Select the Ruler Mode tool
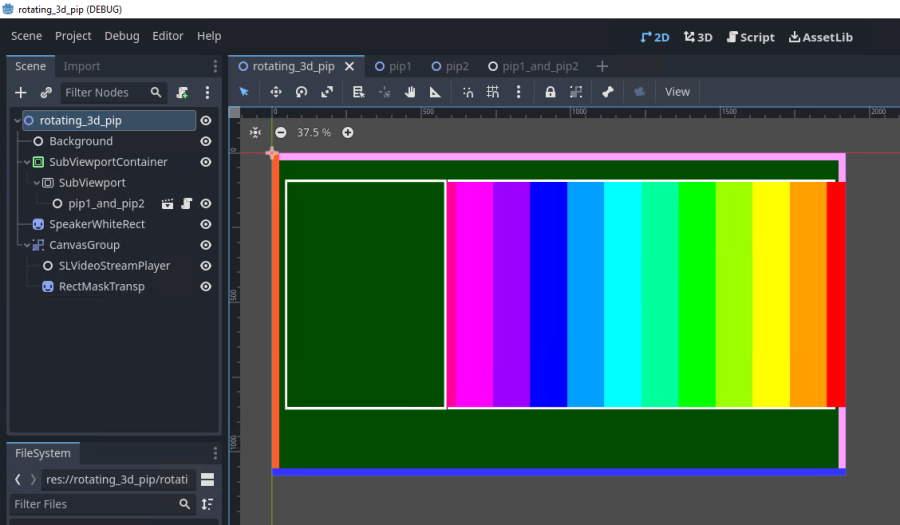Viewport: 900px width, 525px height. 435,92
